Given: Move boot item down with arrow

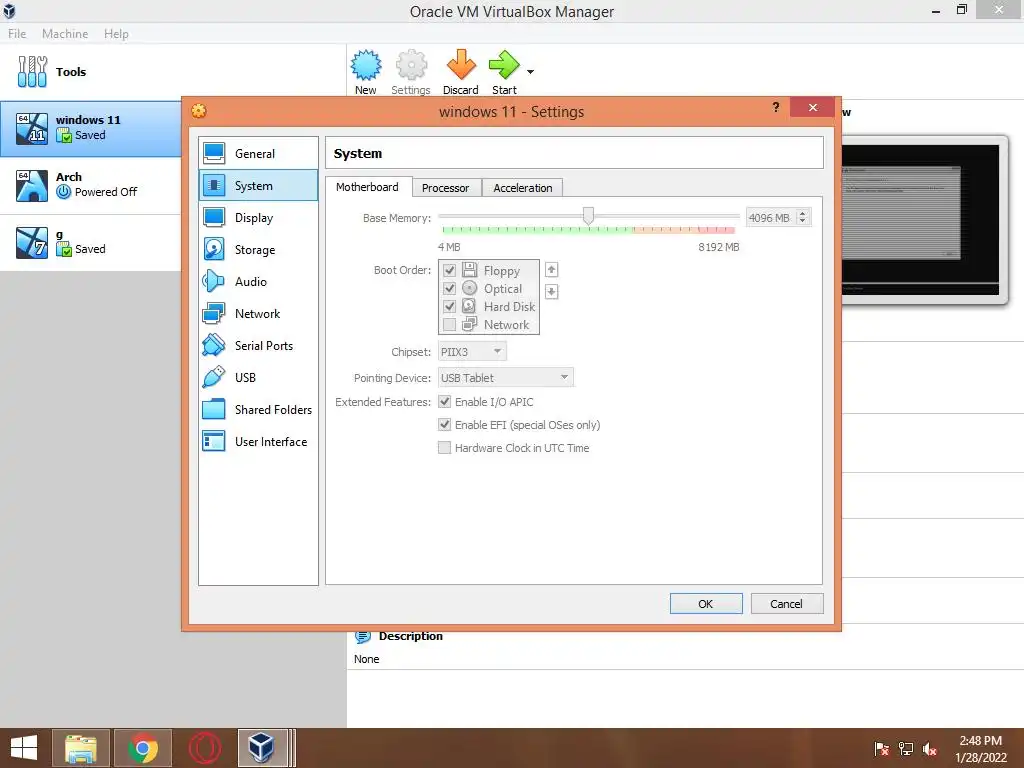Looking at the screenshot, I should [551, 291].
